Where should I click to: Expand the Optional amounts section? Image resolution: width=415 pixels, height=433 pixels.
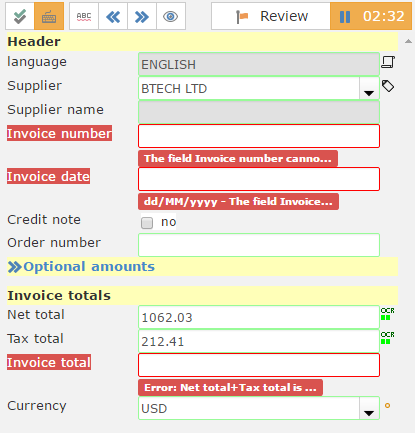coord(81,267)
